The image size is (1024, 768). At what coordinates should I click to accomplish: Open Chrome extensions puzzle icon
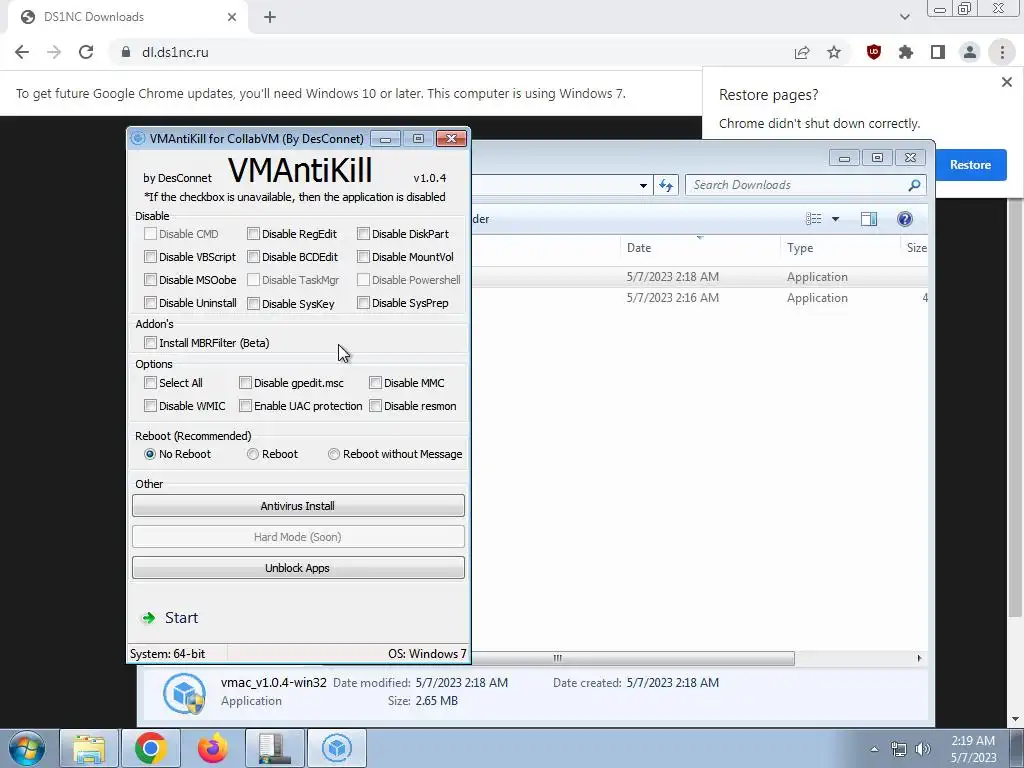click(x=906, y=52)
